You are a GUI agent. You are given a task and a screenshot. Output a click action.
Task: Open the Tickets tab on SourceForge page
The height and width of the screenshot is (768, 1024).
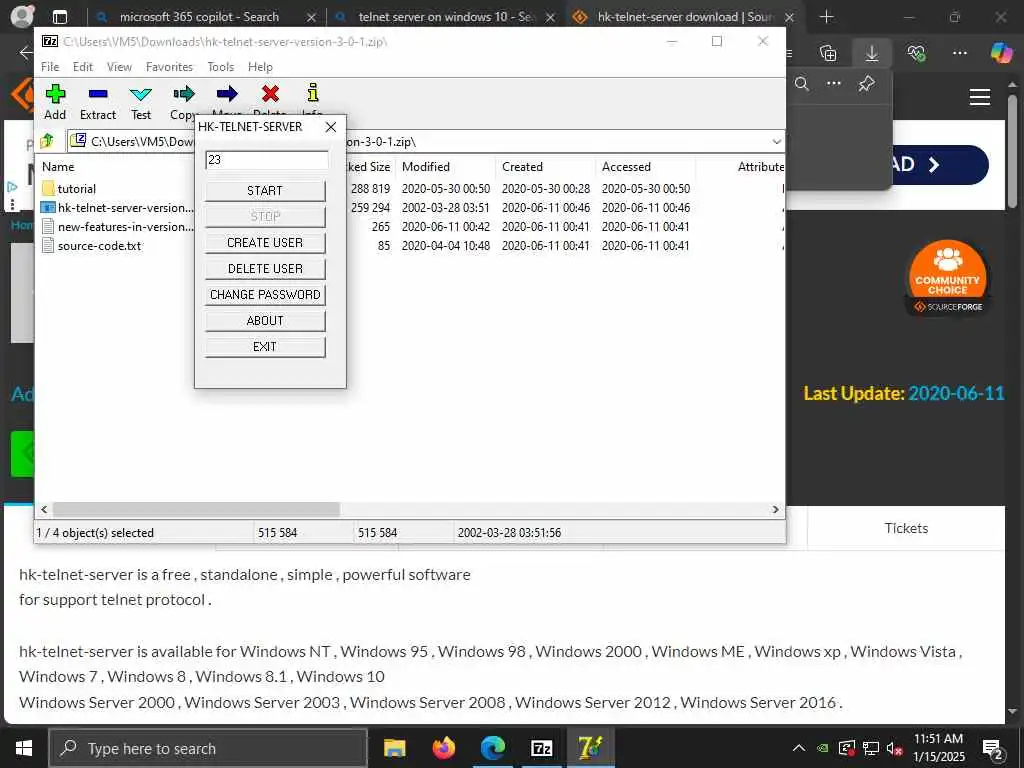pyautogui.click(x=906, y=528)
